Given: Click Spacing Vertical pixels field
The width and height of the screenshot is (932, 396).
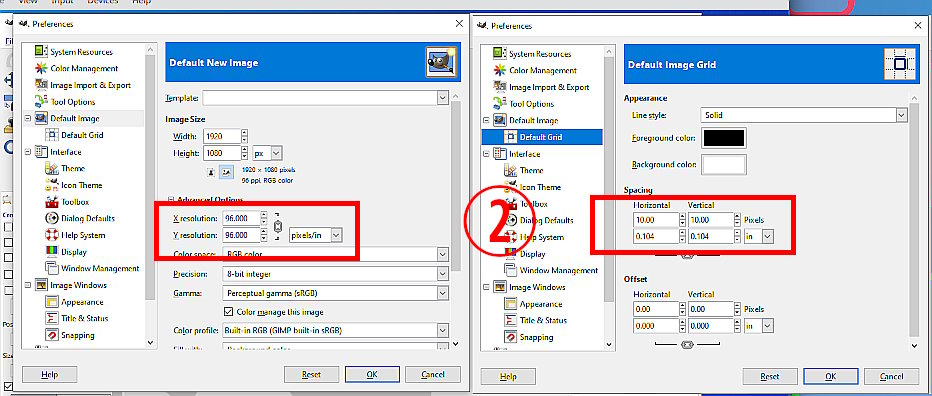Looking at the screenshot, I should point(711,220).
